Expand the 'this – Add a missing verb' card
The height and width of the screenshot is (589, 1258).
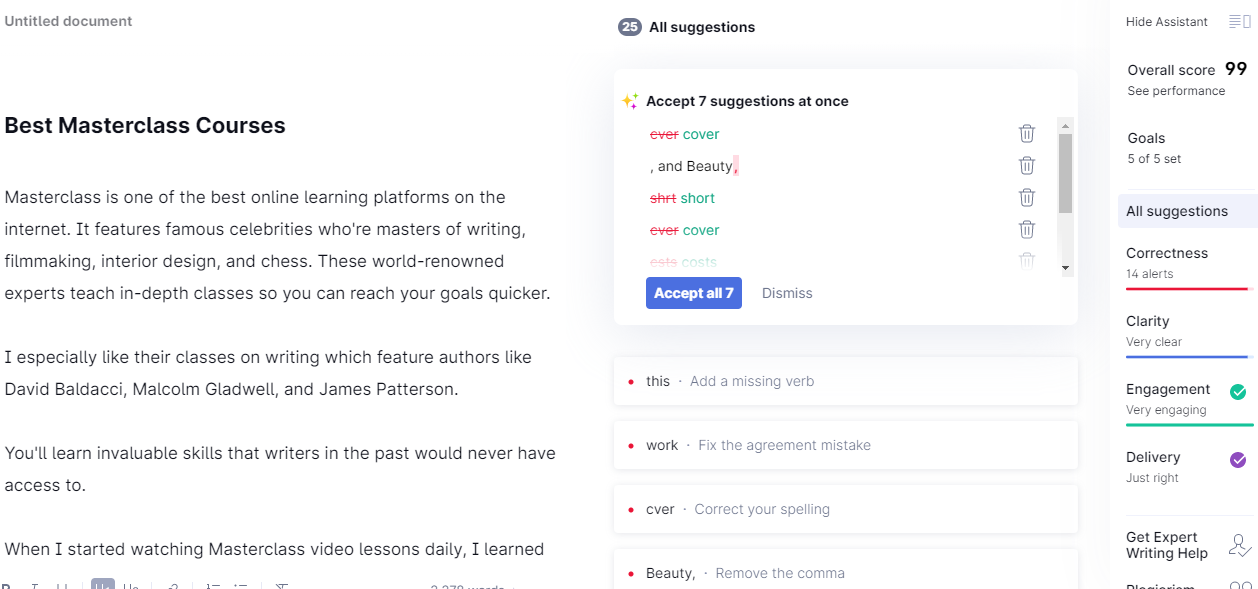coord(845,381)
